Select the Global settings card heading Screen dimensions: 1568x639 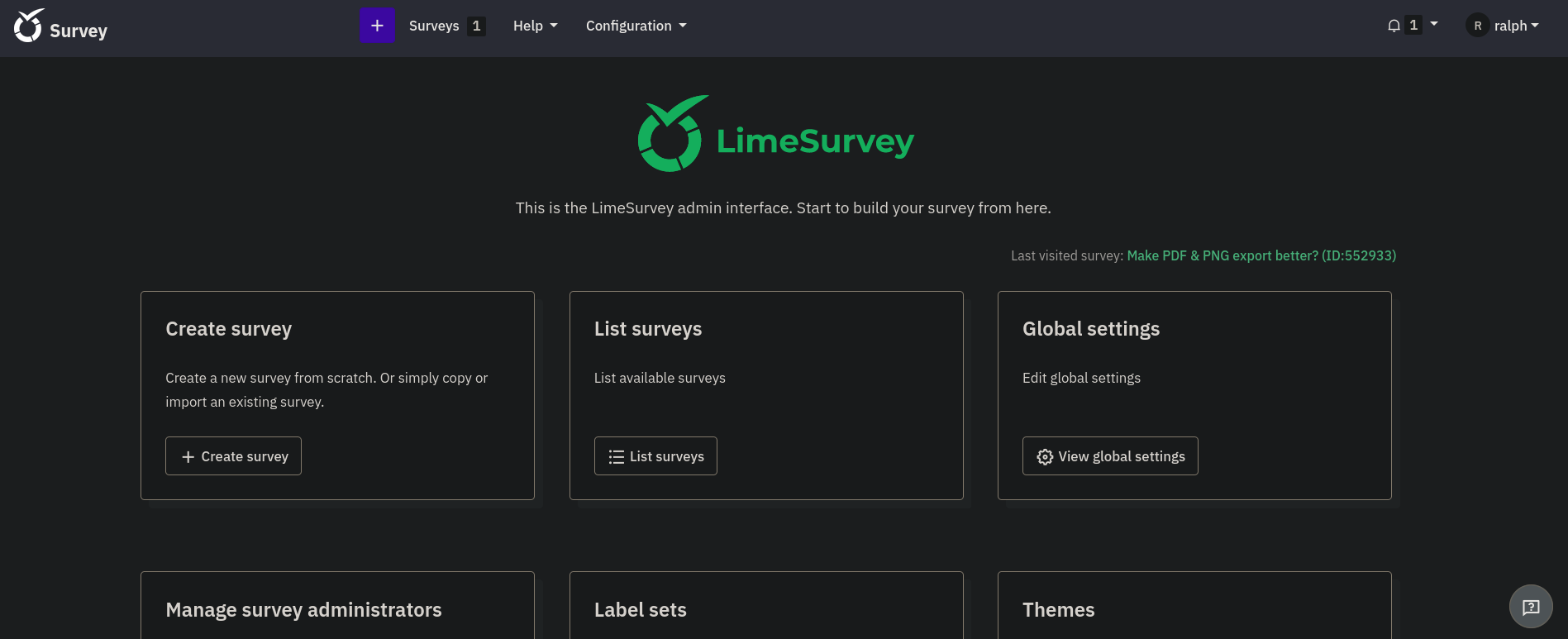coord(1091,329)
